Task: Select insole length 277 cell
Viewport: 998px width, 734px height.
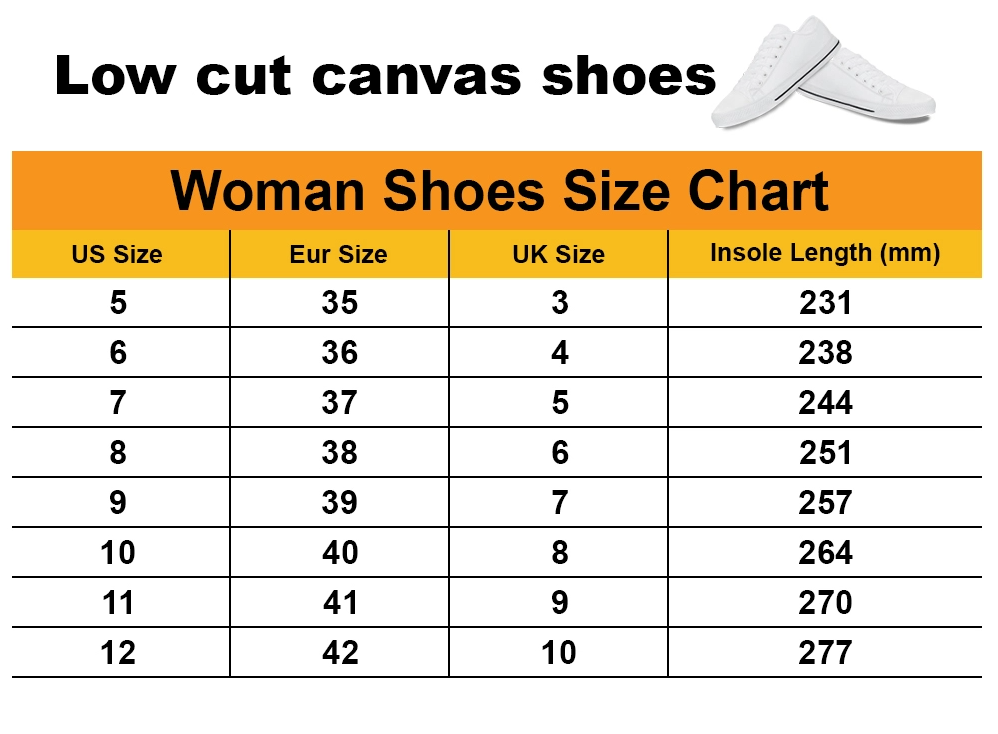Action: click(825, 653)
